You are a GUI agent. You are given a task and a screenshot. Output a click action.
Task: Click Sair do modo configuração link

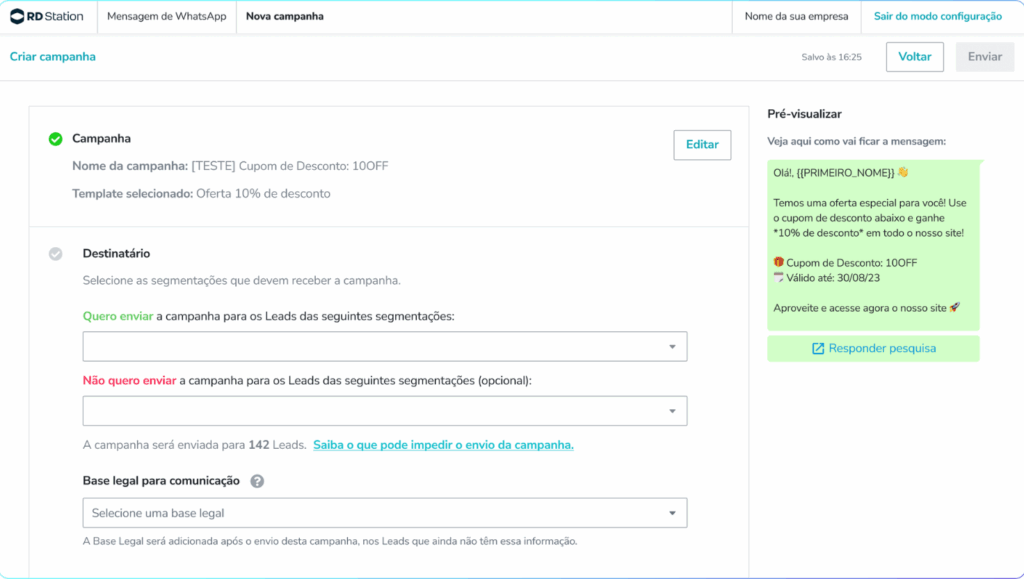pos(937,16)
